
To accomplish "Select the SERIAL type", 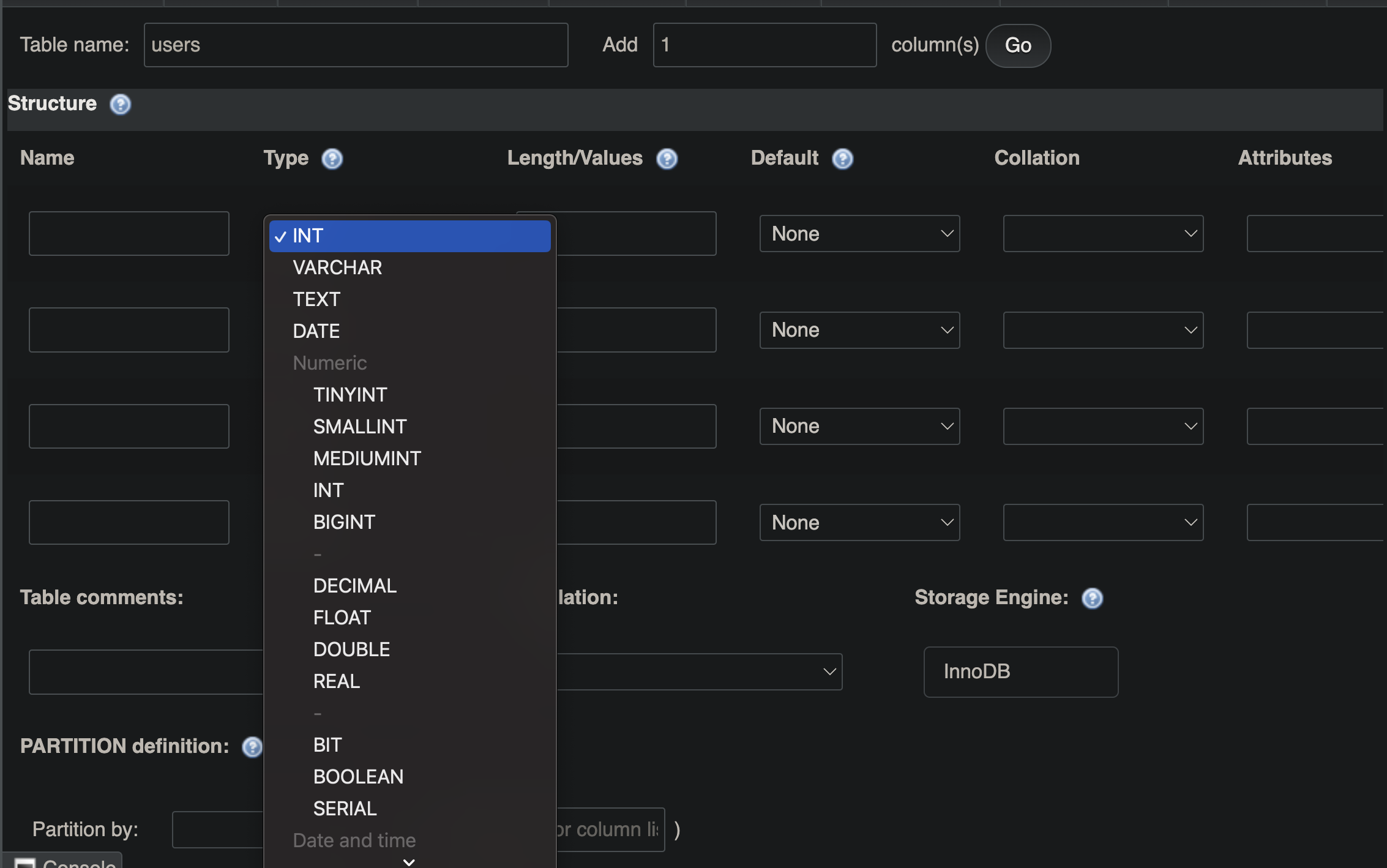I will coord(409,809).
